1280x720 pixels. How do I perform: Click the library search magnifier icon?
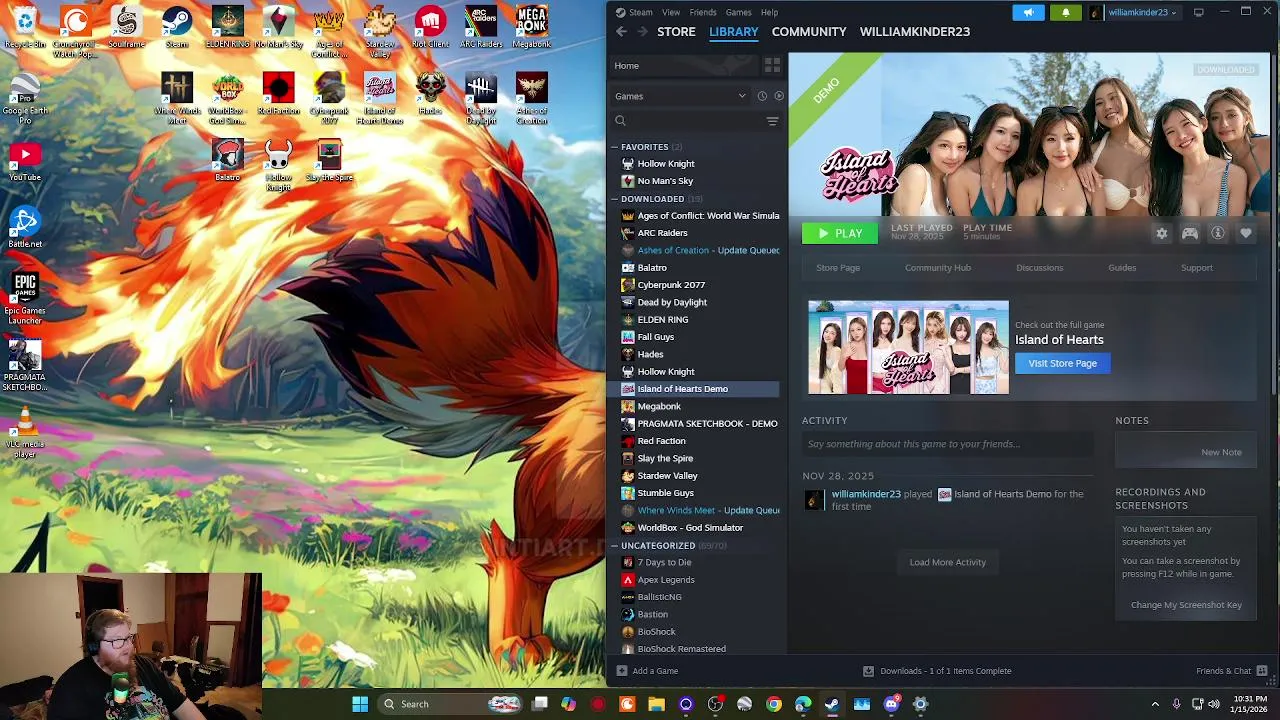pos(620,121)
